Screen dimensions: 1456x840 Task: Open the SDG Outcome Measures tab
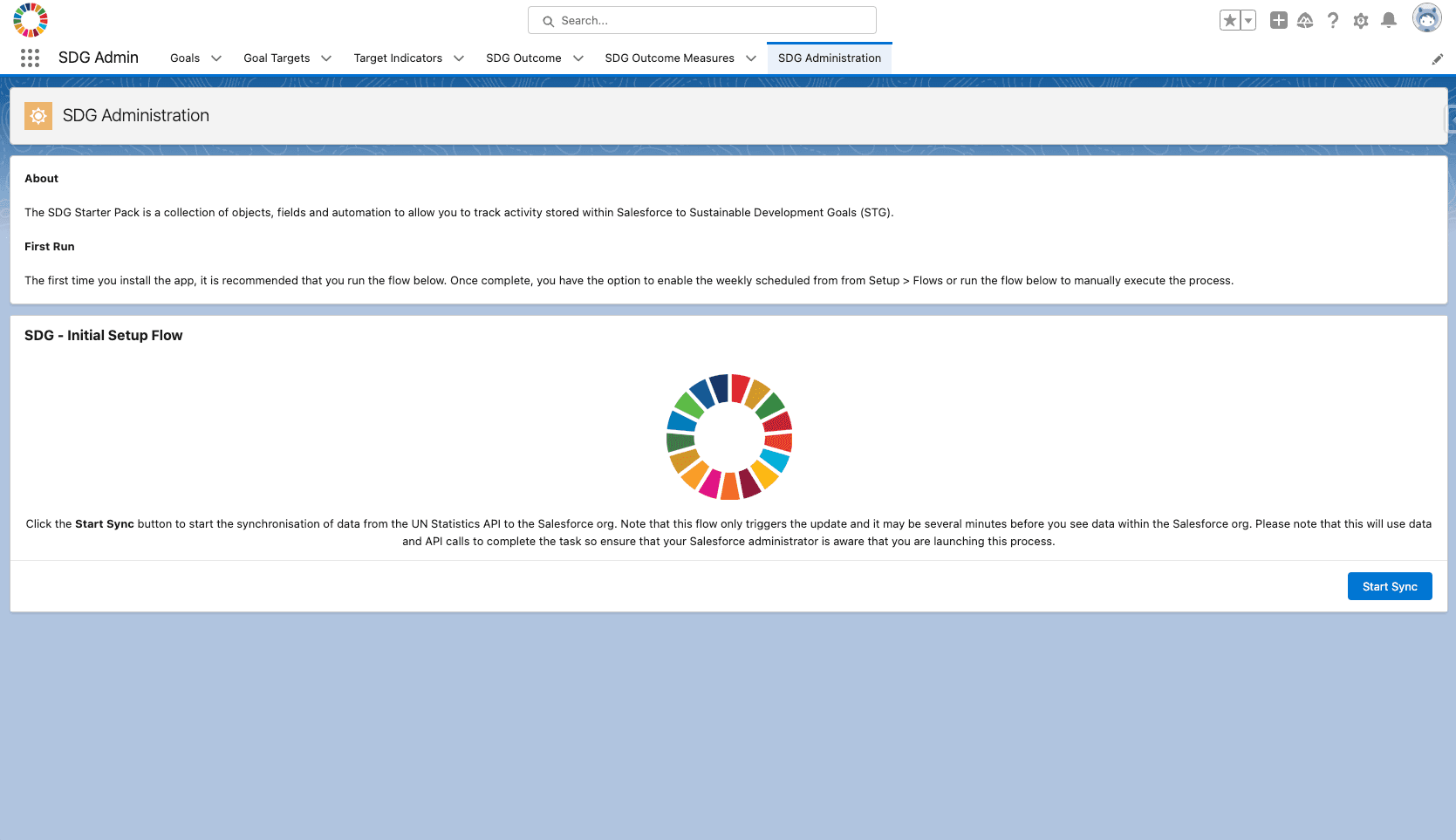[x=670, y=58]
